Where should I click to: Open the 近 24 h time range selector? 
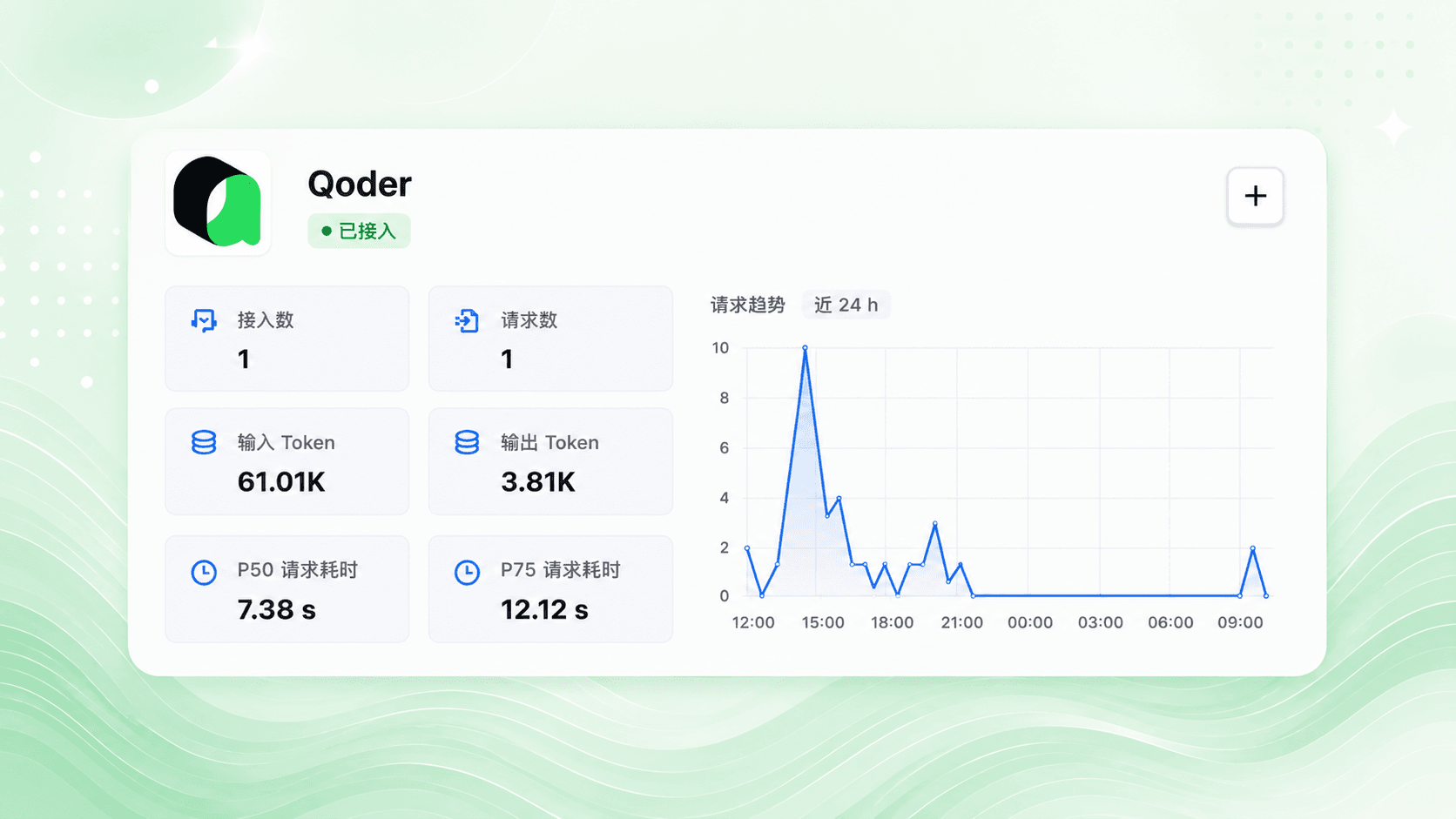(x=846, y=305)
